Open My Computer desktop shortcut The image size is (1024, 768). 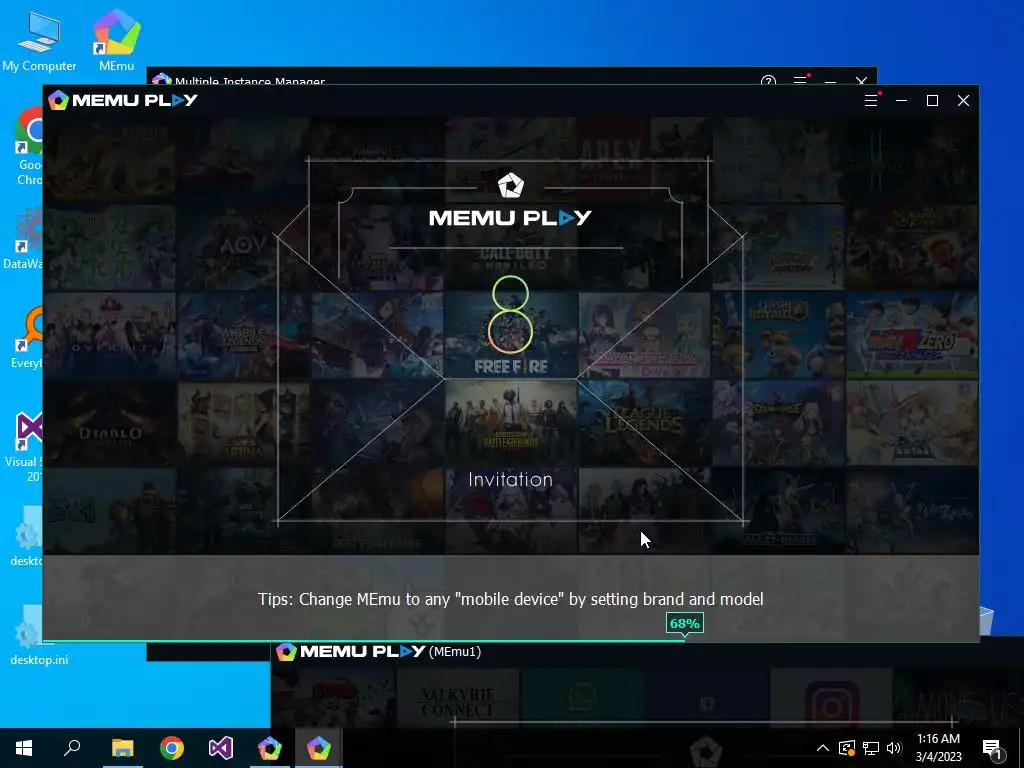pyautogui.click(x=39, y=41)
